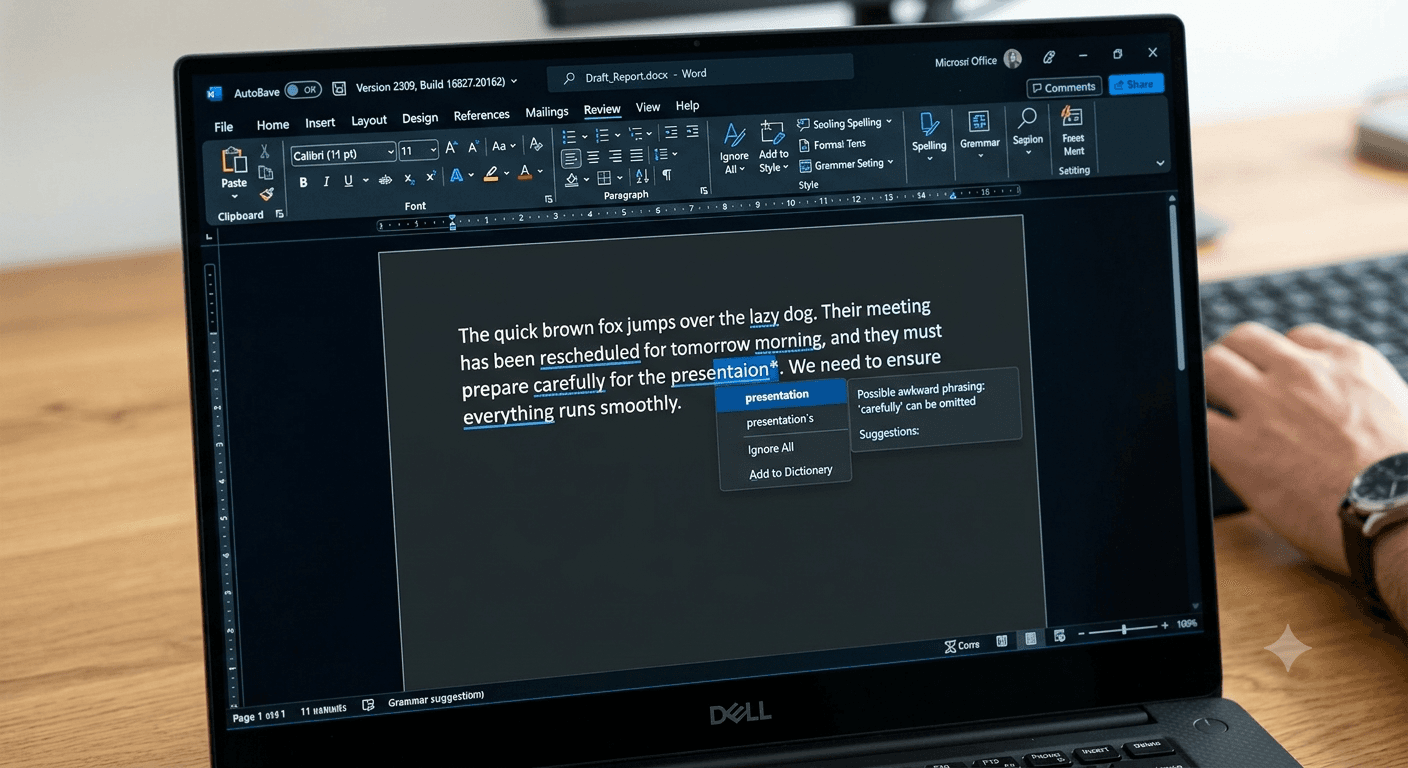This screenshot has height=768, width=1408.
Task: Apply Underline formatting
Action: [348, 181]
